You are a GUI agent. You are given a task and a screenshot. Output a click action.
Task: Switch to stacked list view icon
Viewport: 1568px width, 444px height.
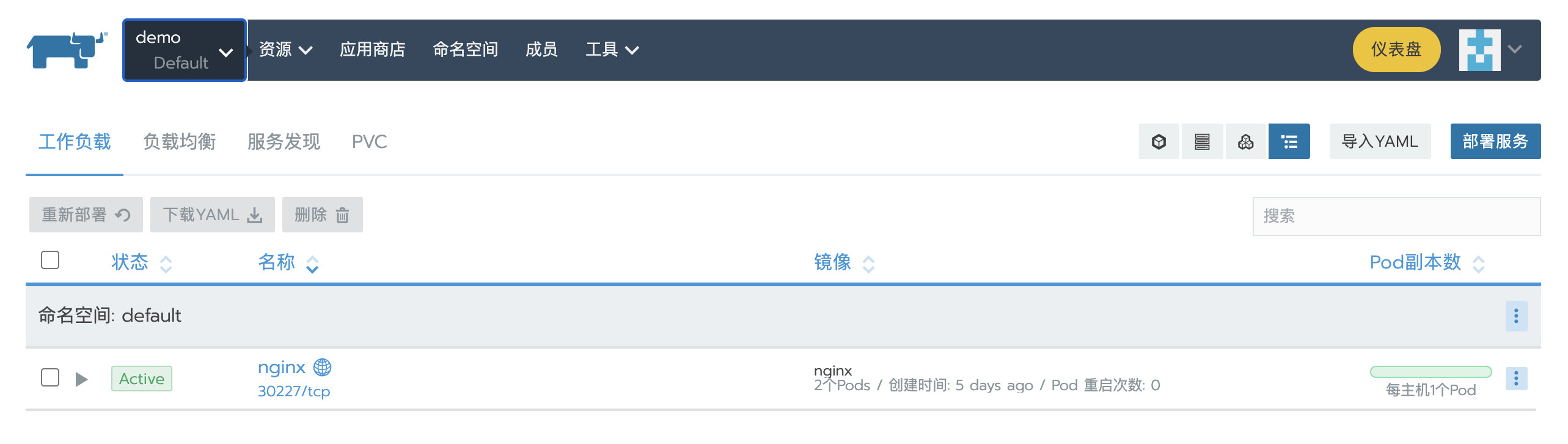point(1202,142)
